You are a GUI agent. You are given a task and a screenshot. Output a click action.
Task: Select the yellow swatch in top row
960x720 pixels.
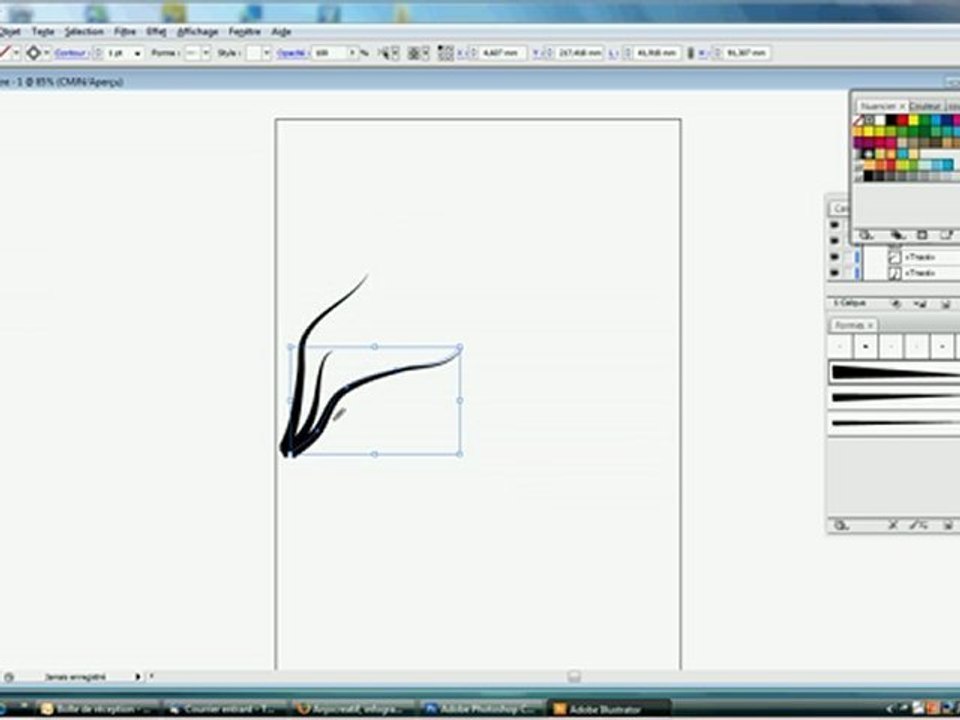click(x=913, y=121)
